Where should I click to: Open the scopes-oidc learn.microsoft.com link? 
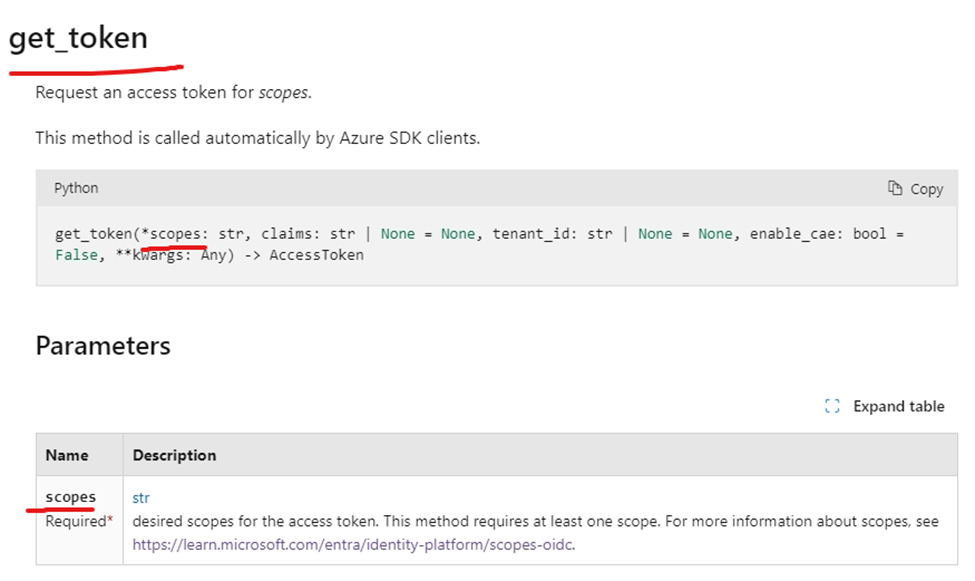point(353,545)
